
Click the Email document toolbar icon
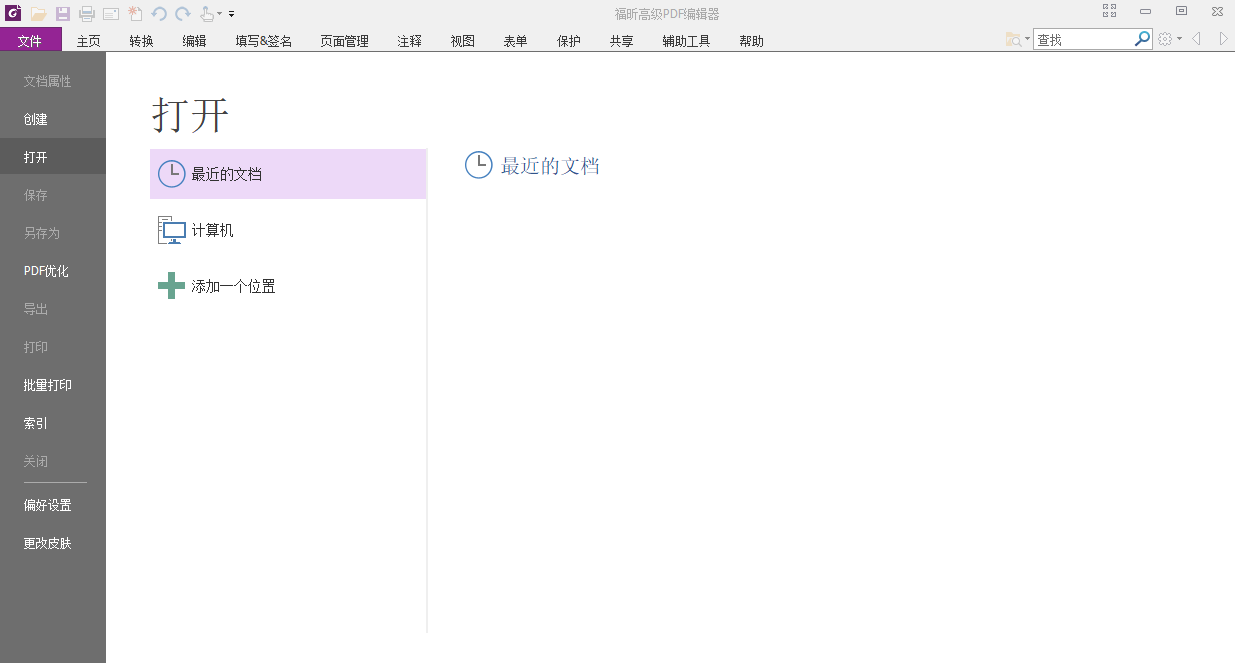pos(111,14)
